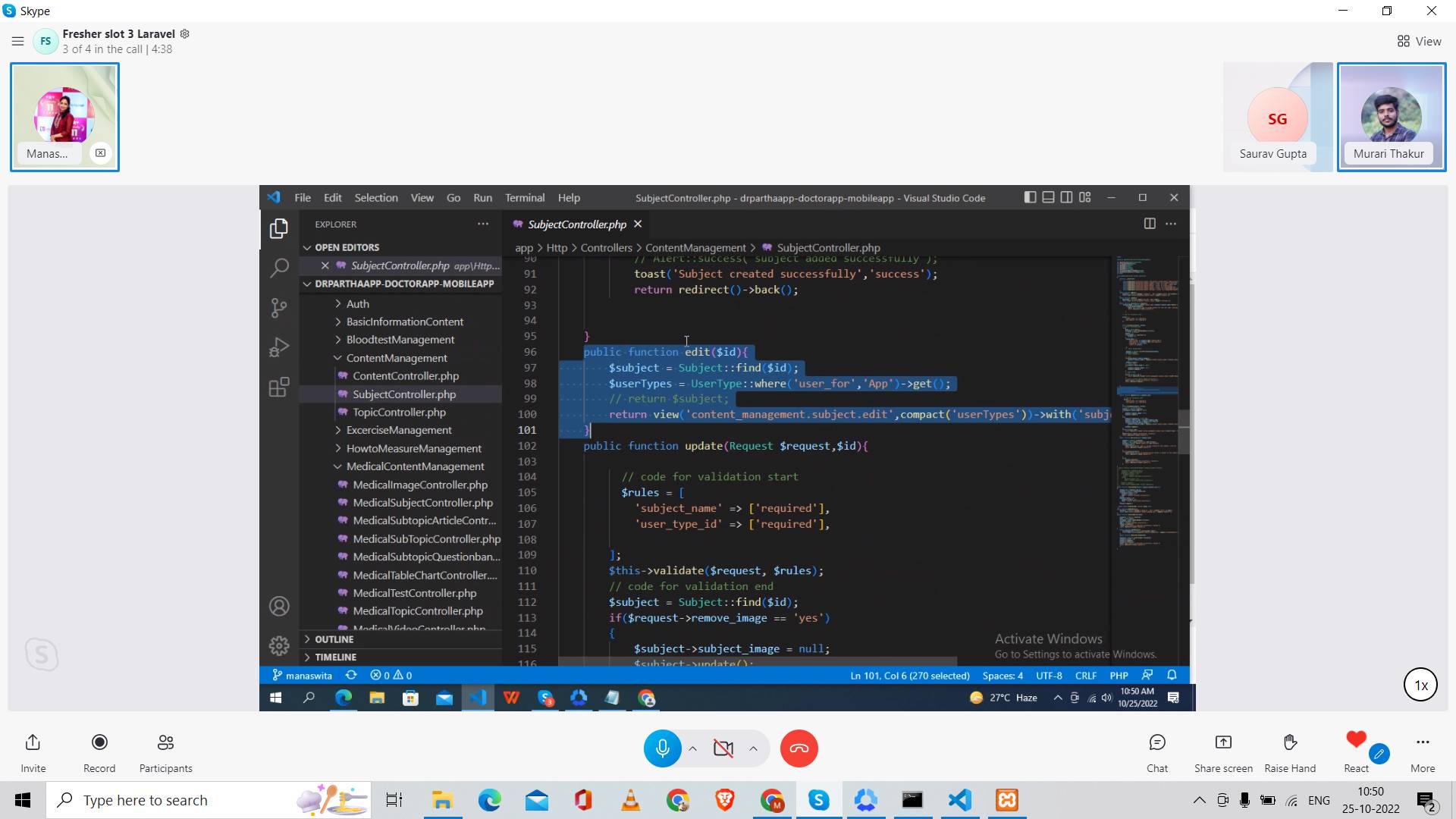The height and width of the screenshot is (819, 1456).
Task: Open the Run menu in VS Code
Action: (482, 197)
